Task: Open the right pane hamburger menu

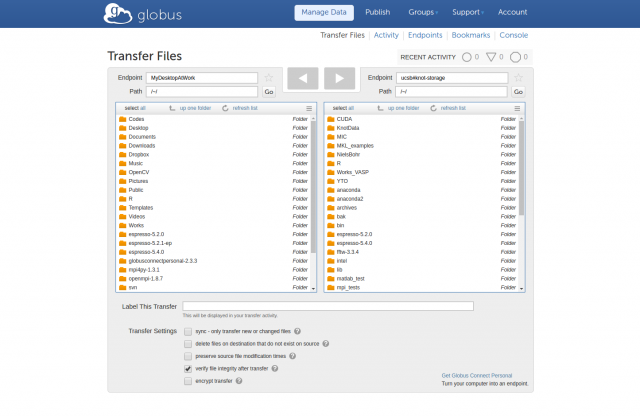Action: tap(517, 108)
